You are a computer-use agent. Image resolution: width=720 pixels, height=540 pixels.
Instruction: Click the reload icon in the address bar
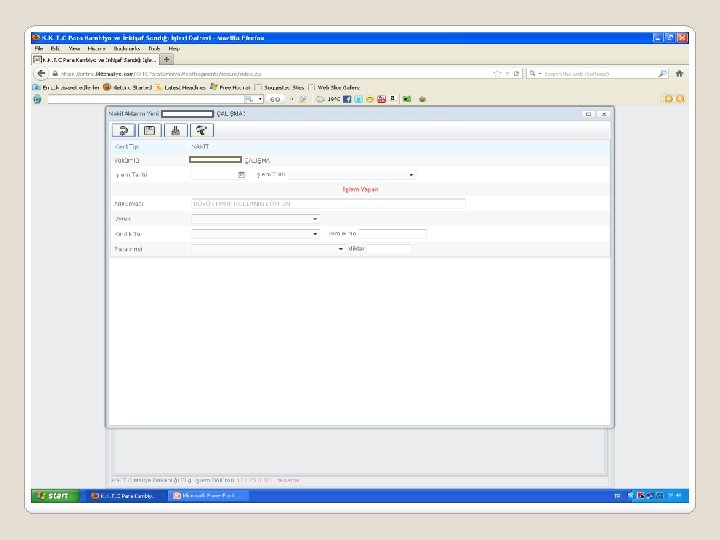pyautogui.click(x=516, y=73)
